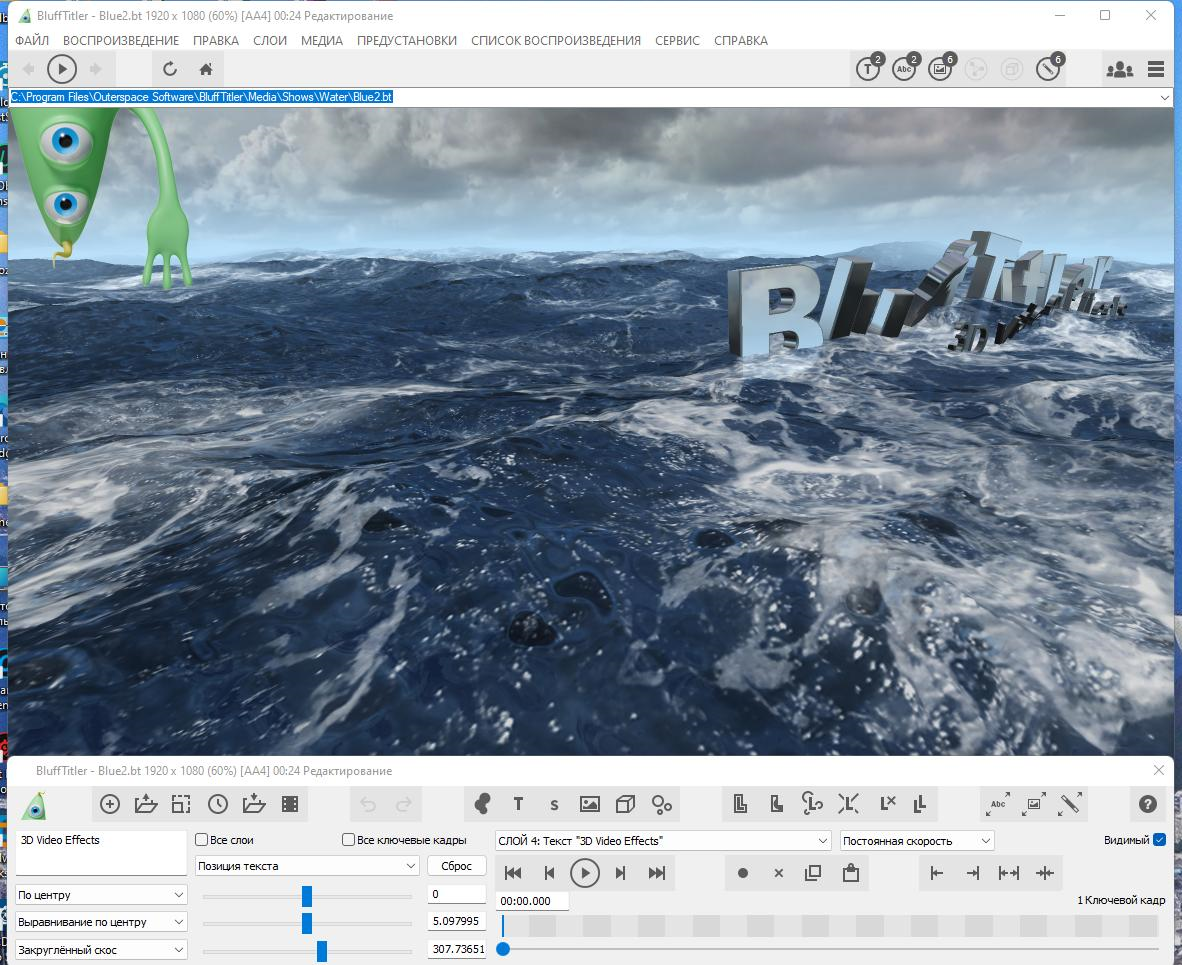Open the clock show duration icon
The image size is (1182, 965).
(218, 804)
